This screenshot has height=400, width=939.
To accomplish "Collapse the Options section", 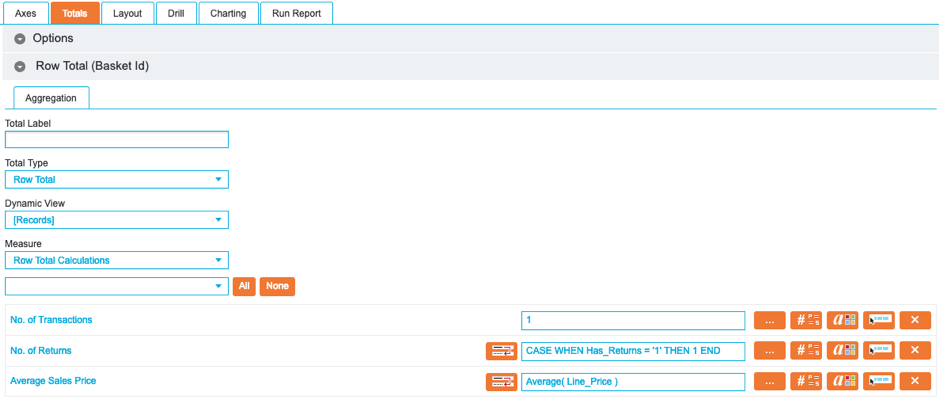I will [20, 39].
